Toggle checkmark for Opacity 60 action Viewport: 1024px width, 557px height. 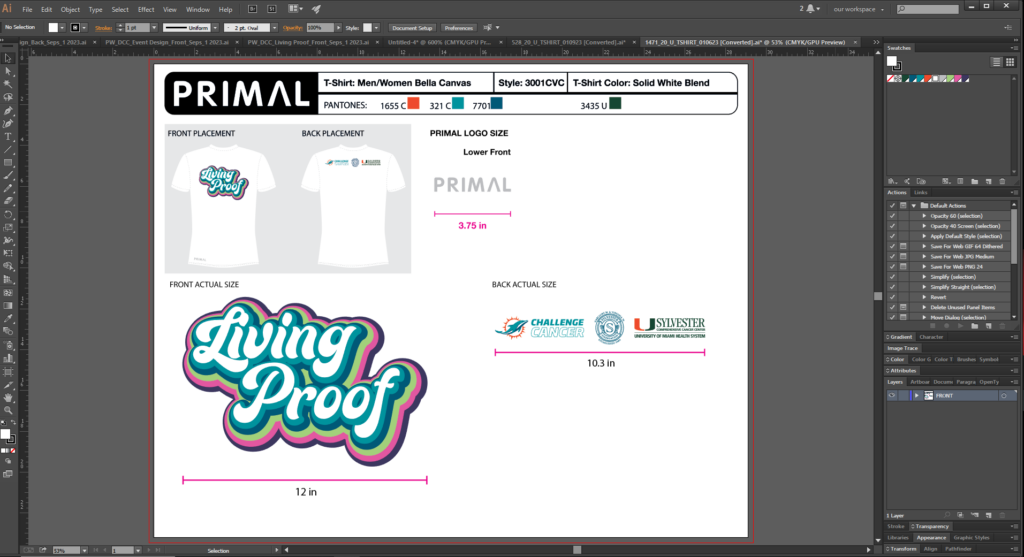[x=892, y=215]
